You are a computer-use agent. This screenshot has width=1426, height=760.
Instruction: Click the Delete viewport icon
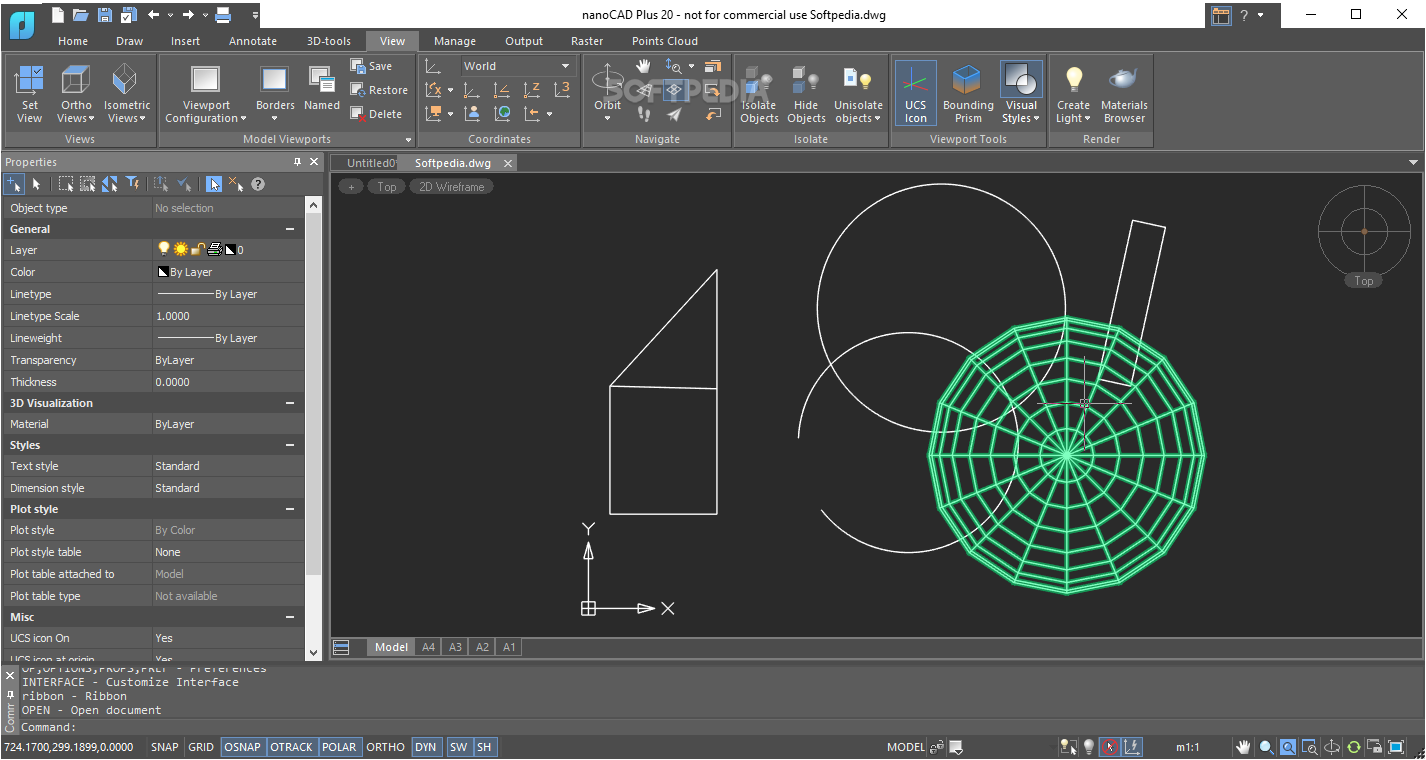358,114
